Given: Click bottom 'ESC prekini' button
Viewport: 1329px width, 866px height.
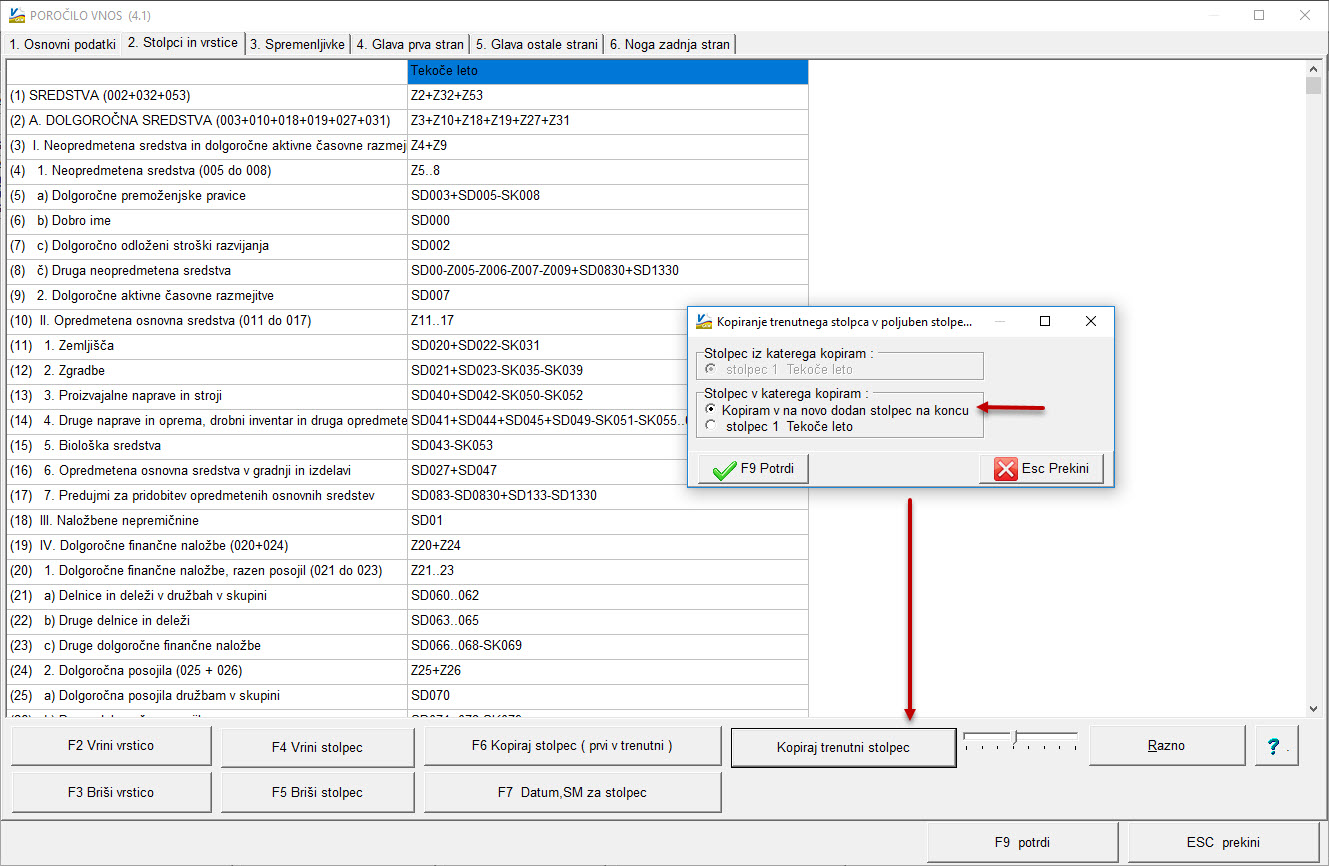Looking at the screenshot, I should pos(1223,842).
